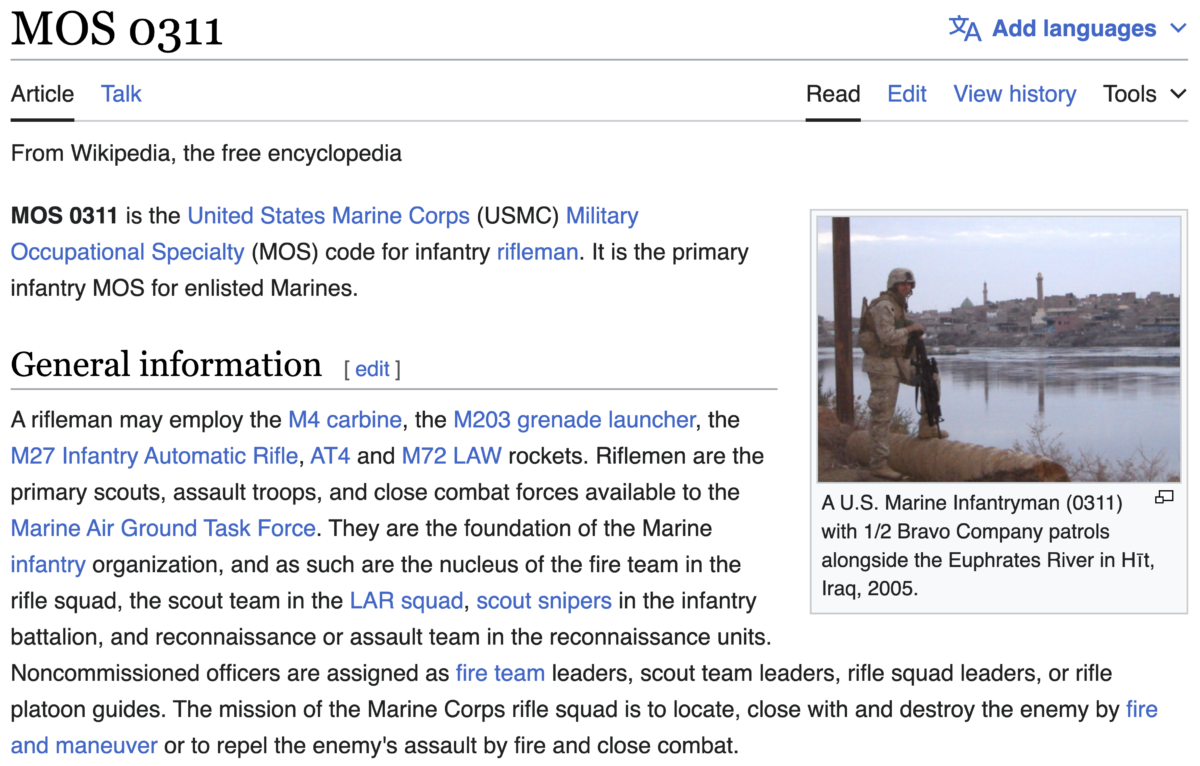Open M203 grenade launcher link

(574, 419)
